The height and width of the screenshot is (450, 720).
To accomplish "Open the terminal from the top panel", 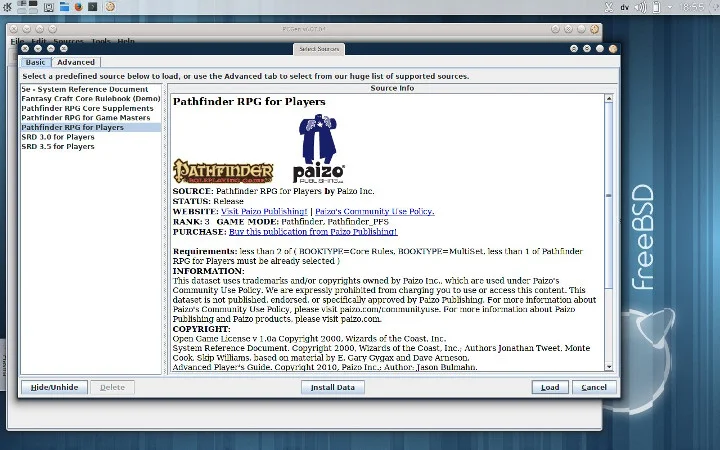I will (93, 6).
